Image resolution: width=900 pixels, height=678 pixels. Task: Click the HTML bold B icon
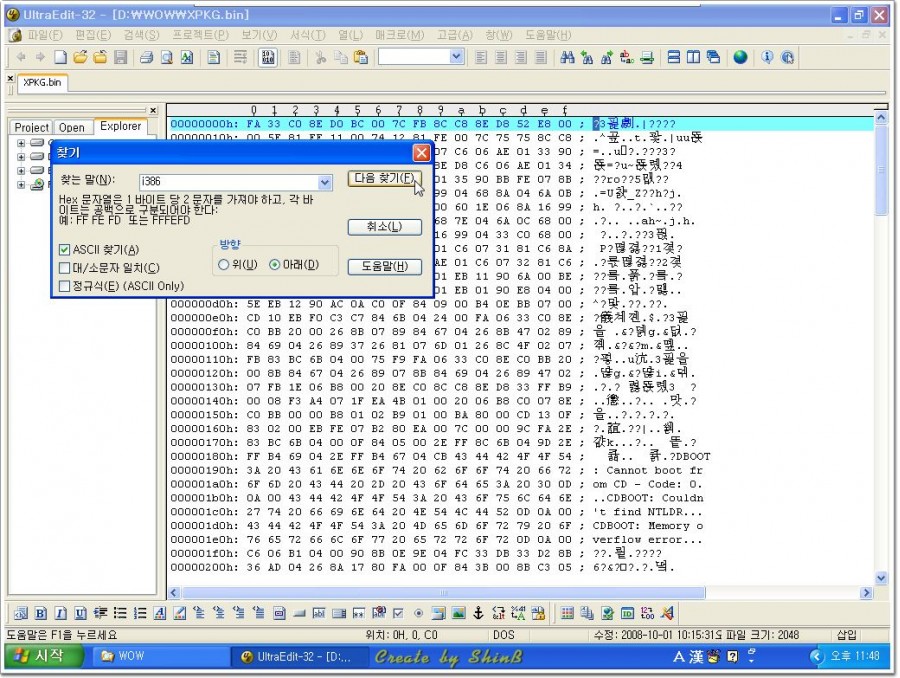[41, 613]
